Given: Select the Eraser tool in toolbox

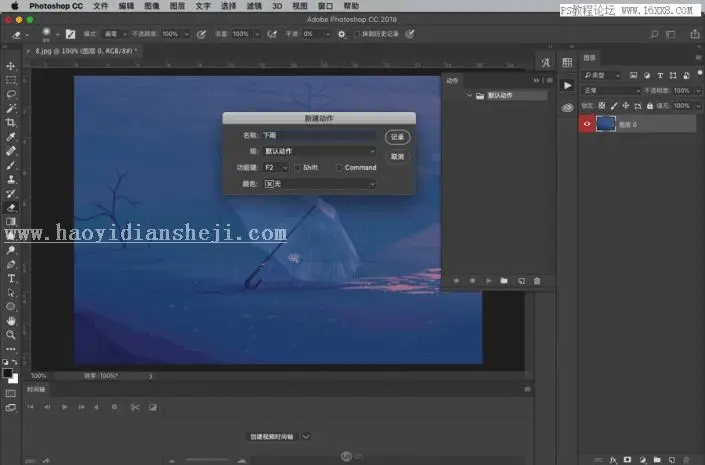Looking at the screenshot, I should [x=11, y=208].
